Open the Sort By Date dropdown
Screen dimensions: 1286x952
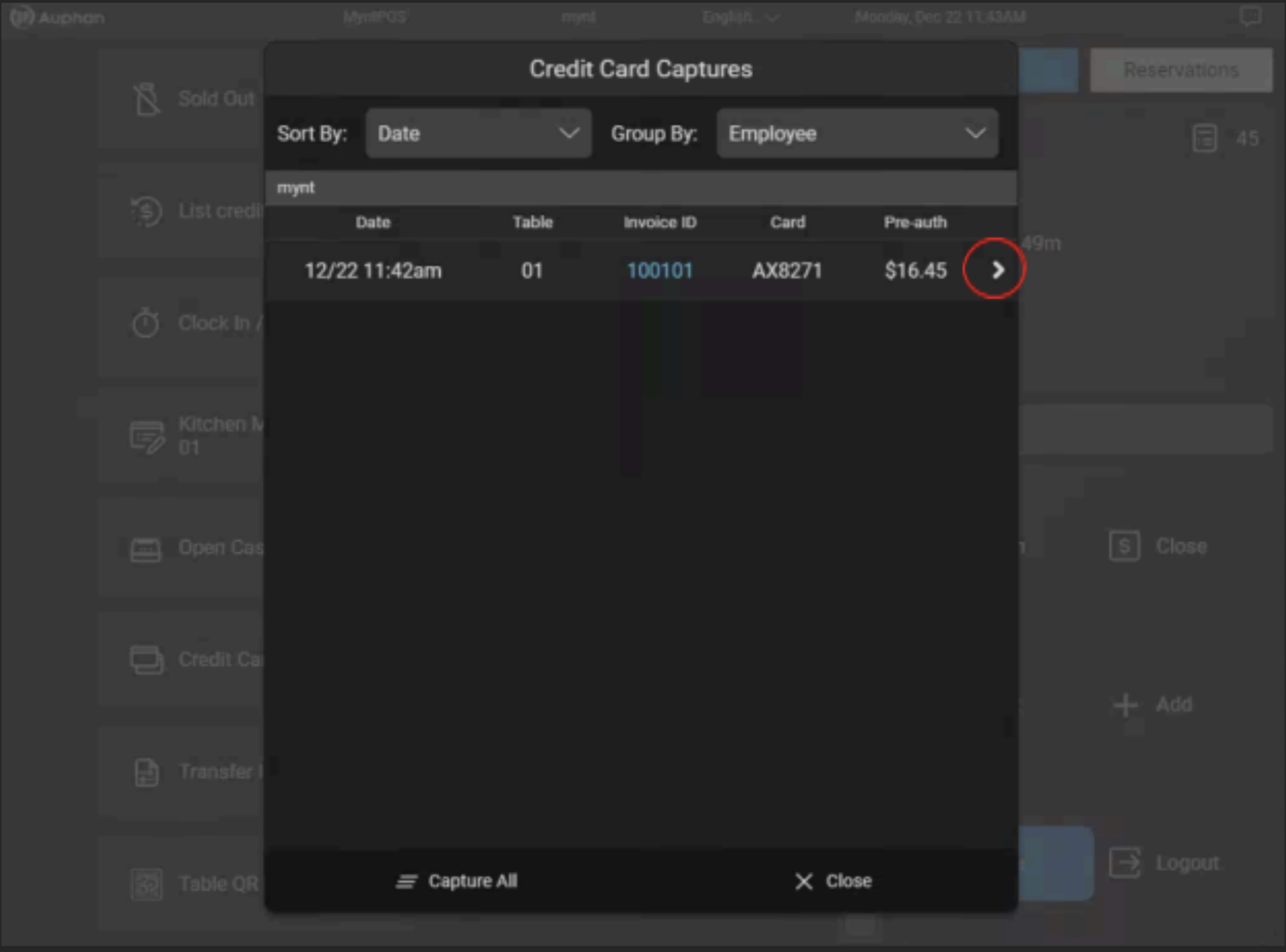tap(478, 134)
